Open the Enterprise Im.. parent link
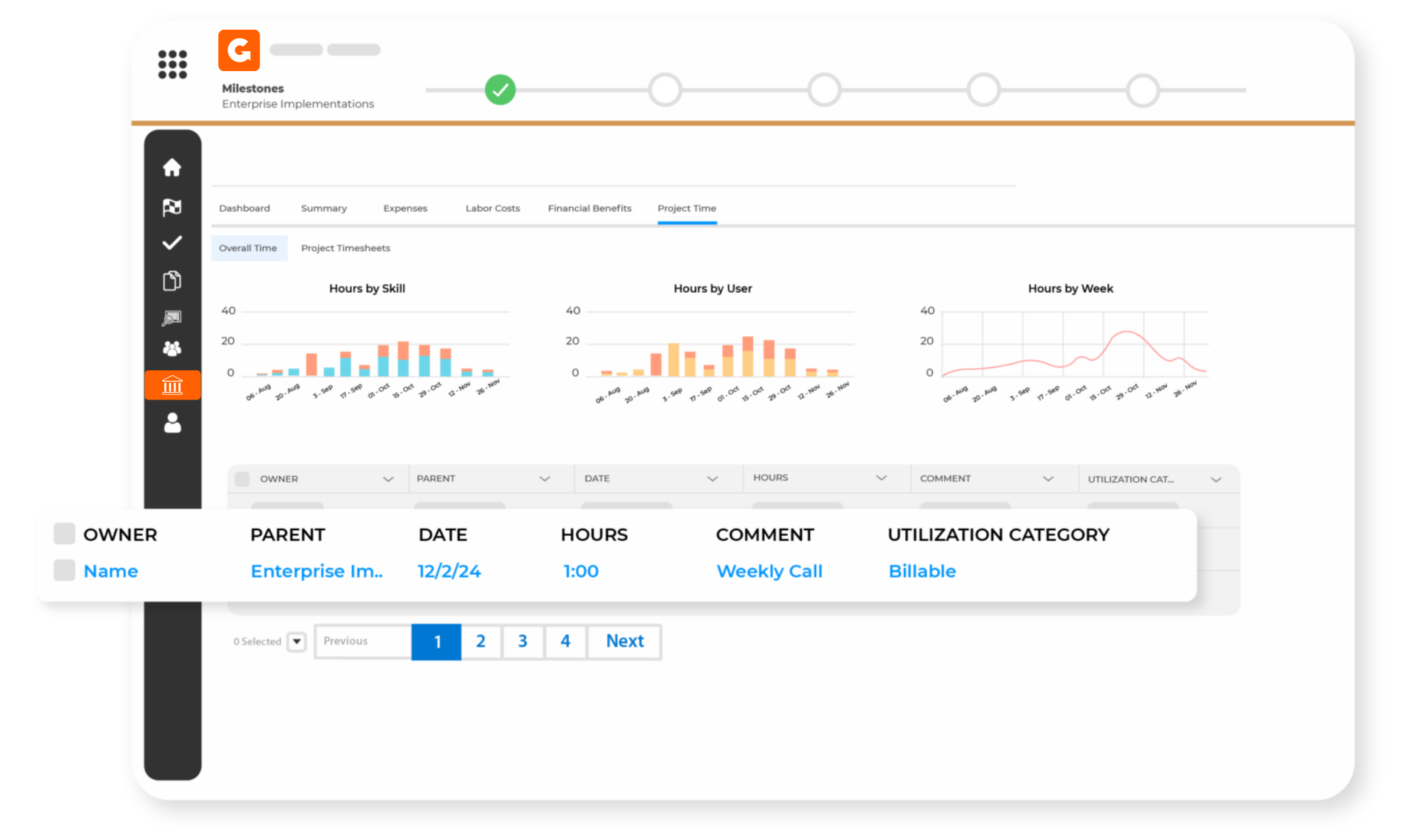The width and height of the screenshot is (1422, 840). pyautogui.click(x=317, y=571)
